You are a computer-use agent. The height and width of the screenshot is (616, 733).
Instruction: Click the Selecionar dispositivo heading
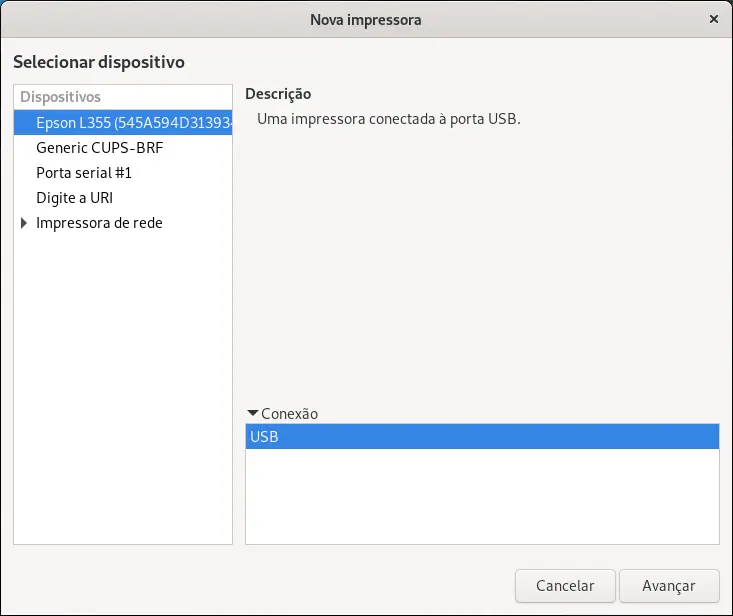(99, 62)
